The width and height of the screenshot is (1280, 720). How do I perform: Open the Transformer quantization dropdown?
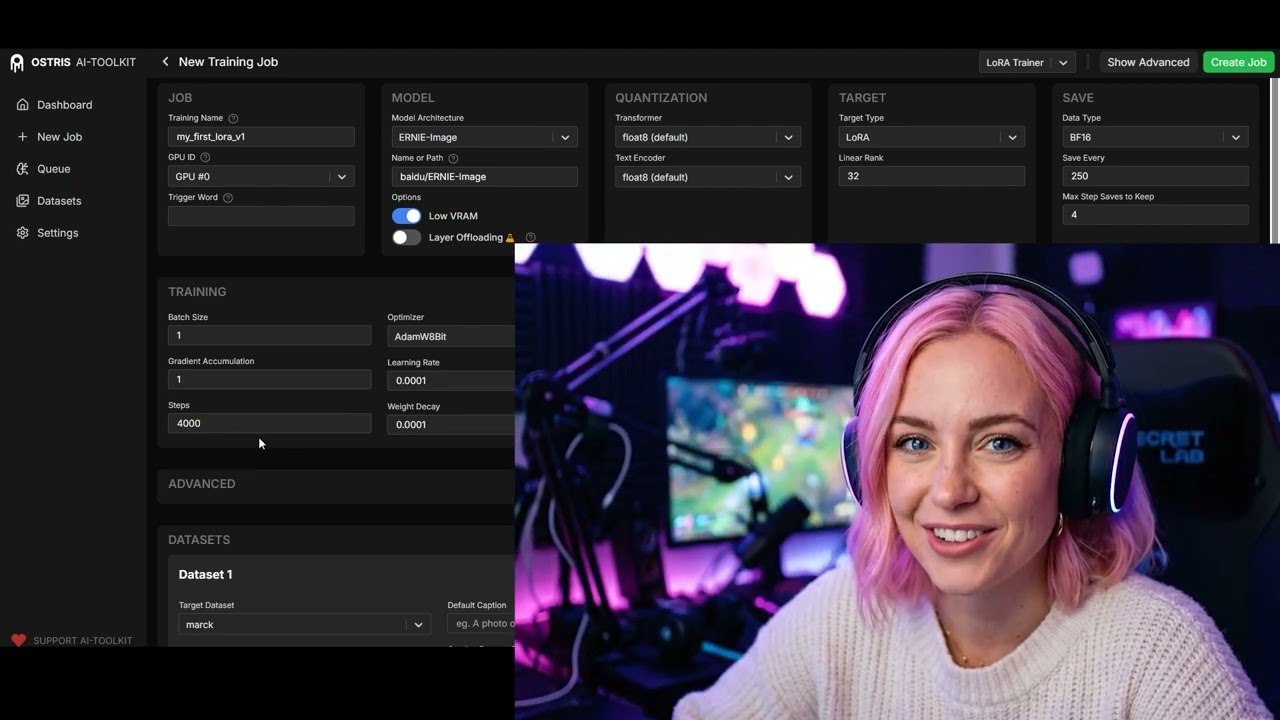[708, 137]
